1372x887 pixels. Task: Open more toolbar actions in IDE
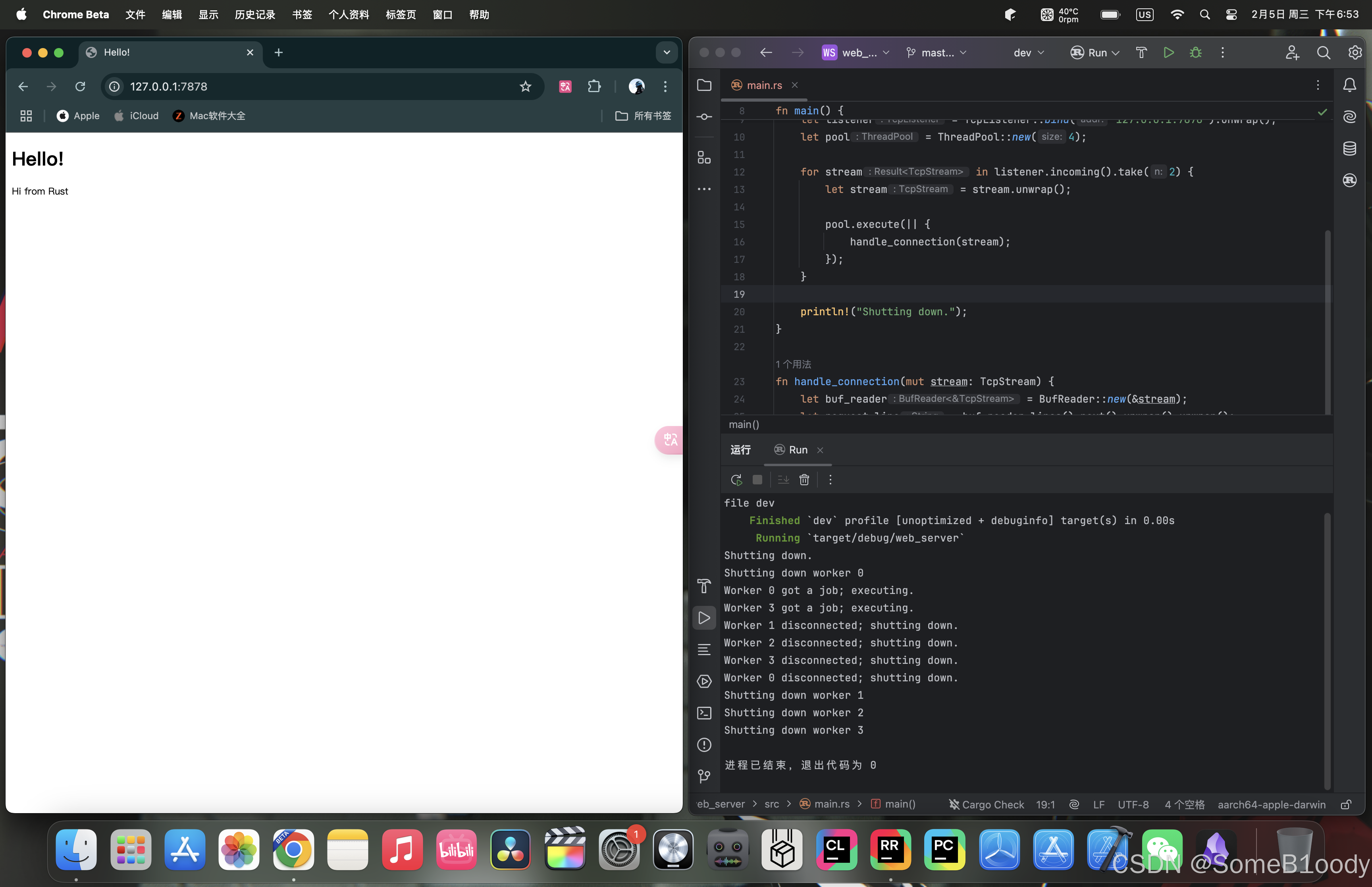click(x=1222, y=52)
